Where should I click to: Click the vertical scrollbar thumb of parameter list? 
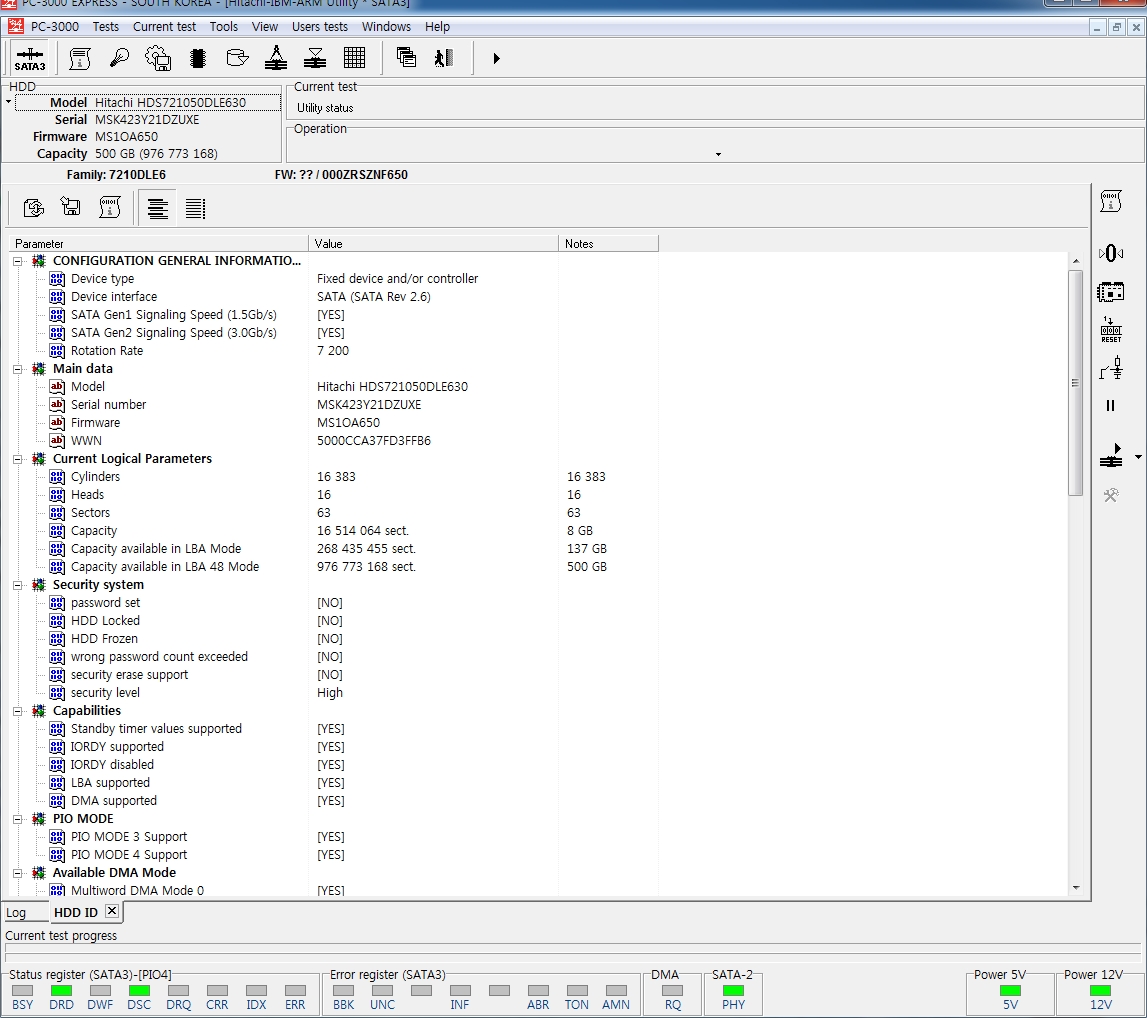[x=1075, y=382]
